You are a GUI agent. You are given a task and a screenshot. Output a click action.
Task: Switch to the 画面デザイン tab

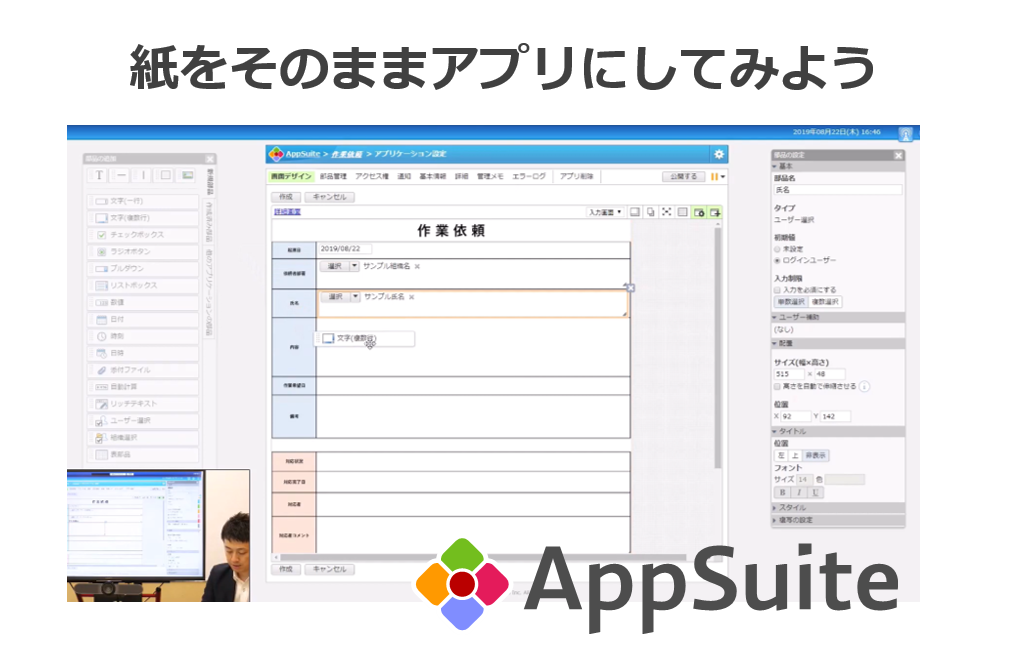point(292,176)
